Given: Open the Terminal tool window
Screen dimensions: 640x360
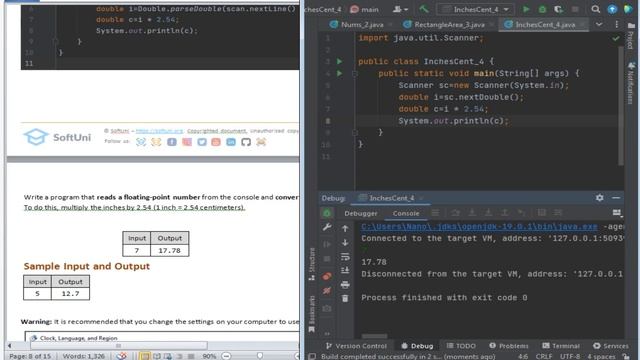Looking at the screenshot, I should pos(561,346).
